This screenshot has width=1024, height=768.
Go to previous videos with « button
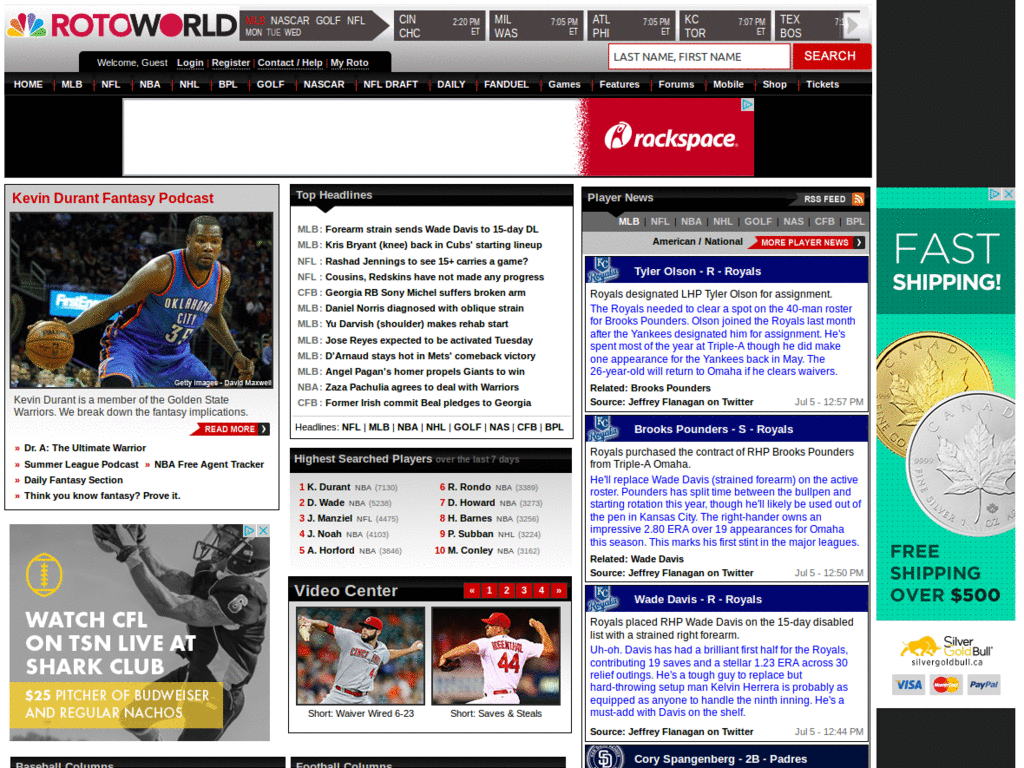click(472, 590)
